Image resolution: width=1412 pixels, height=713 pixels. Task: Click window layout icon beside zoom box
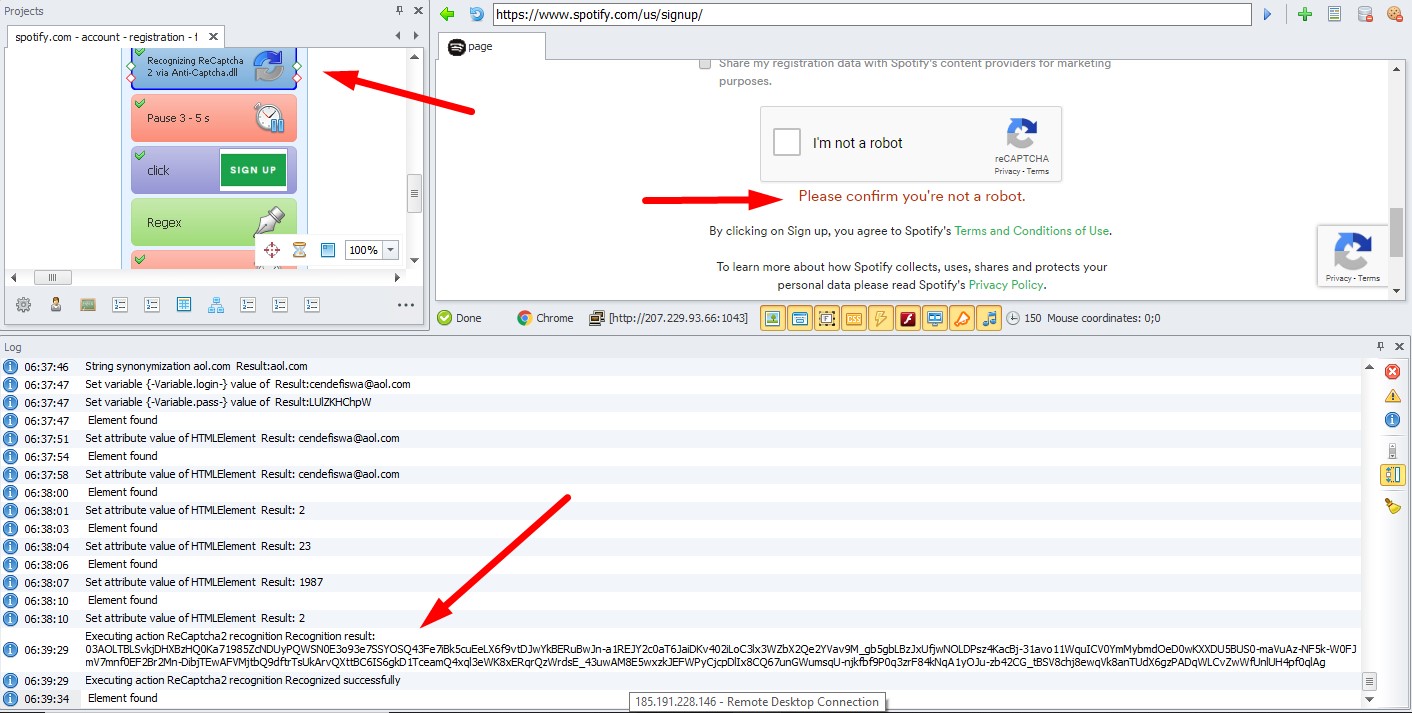click(x=327, y=250)
